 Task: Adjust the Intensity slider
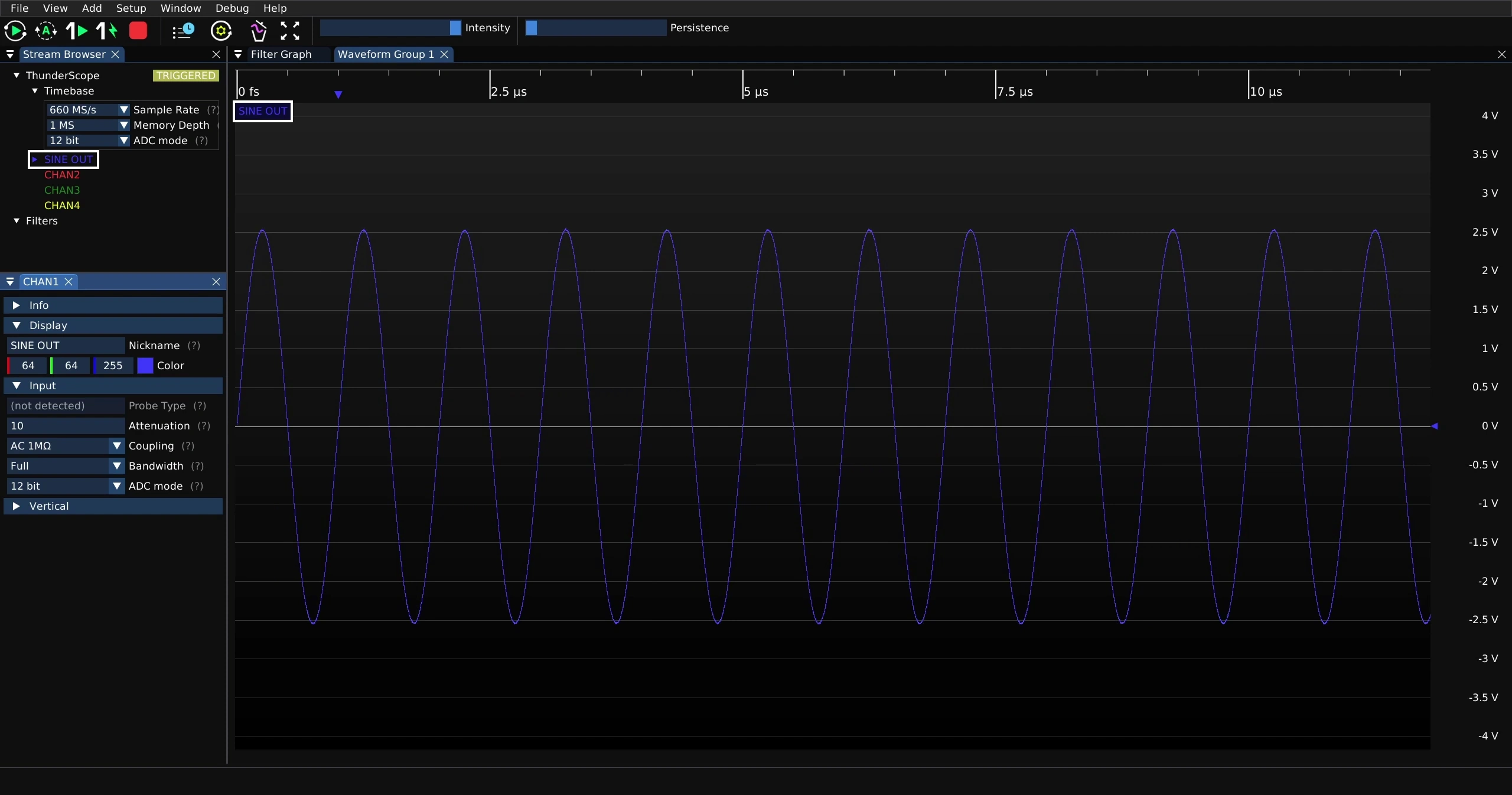(x=390, y=28)
